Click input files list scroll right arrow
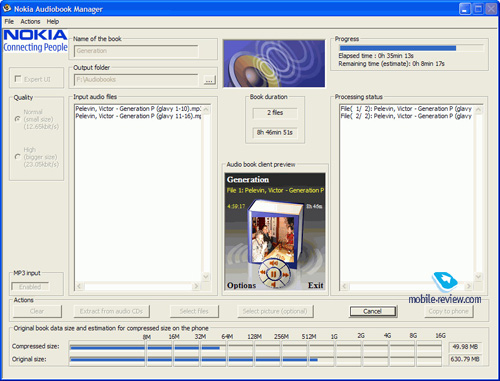The width and height of the screenshot is (500, 381). 196,286
